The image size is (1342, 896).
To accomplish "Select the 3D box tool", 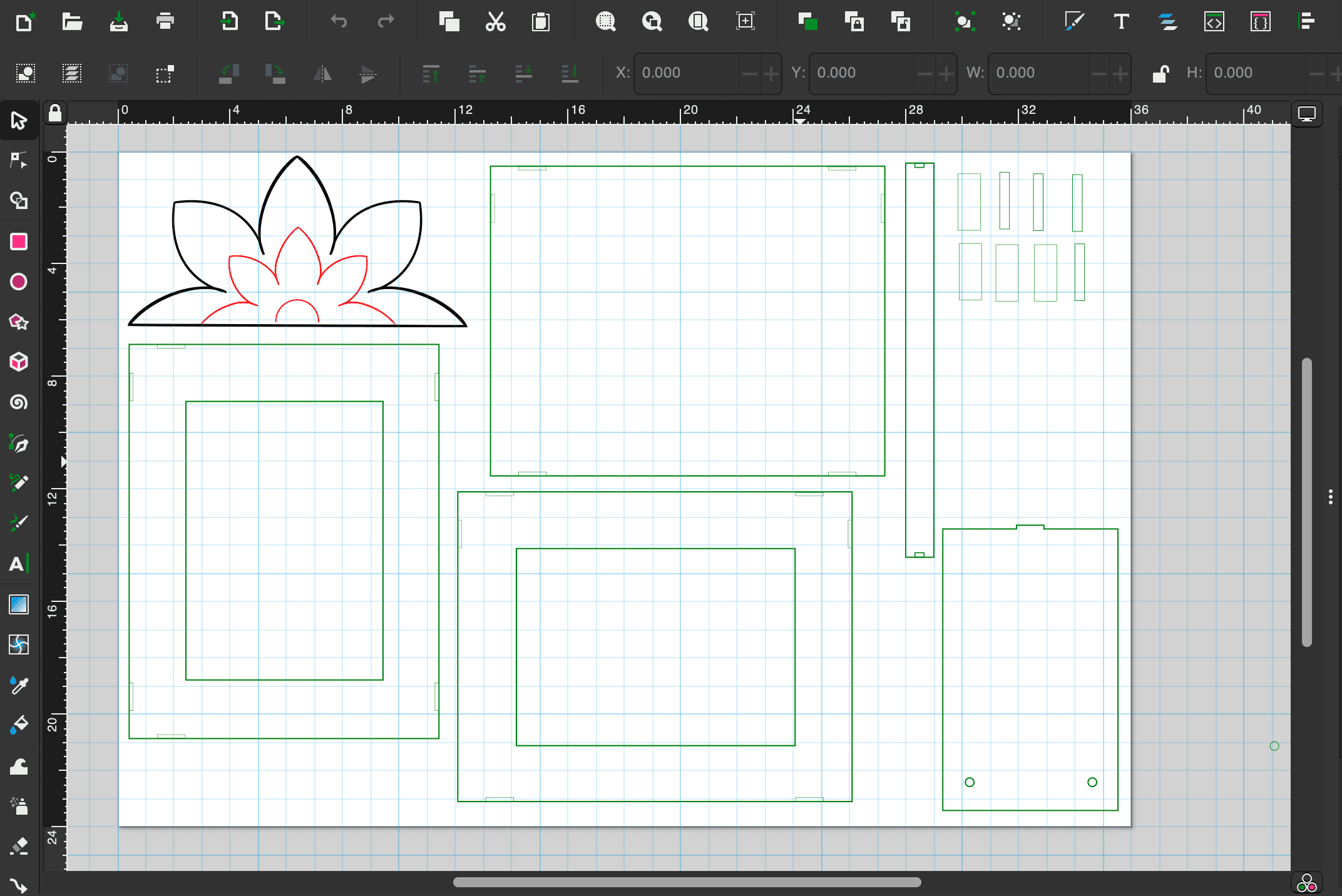I will [19, 362].
